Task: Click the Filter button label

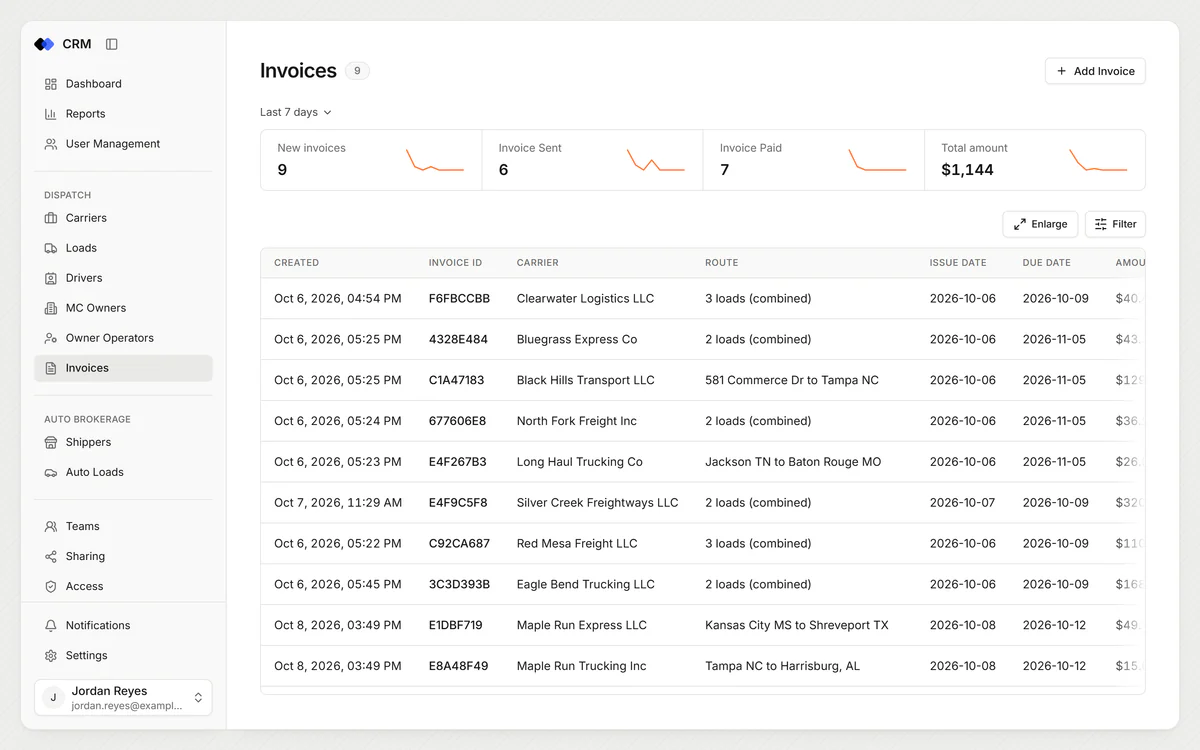Action: 1124,224
